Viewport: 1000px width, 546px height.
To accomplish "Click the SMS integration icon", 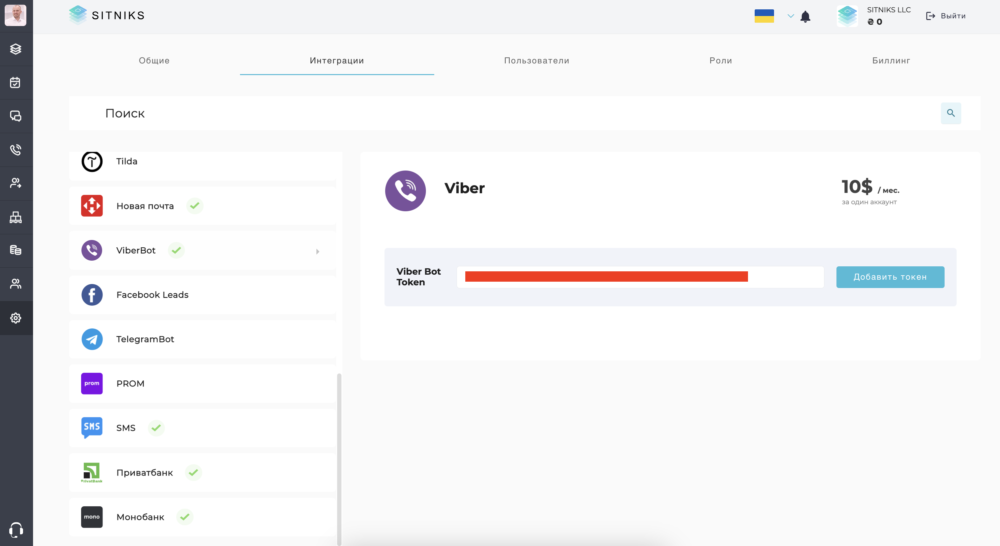I will coord(92,427).
